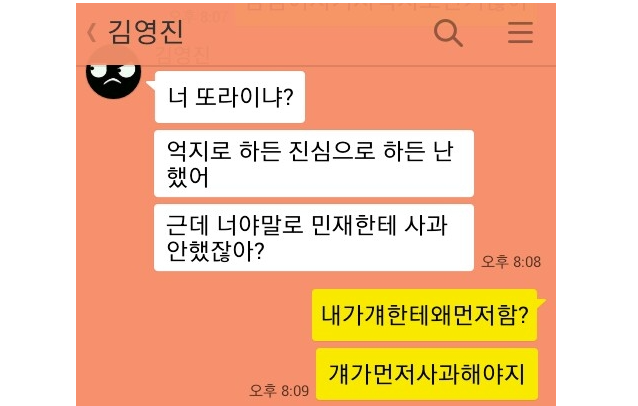The height and width of the screenshot is (406, 638).
Task: Click the faded 김영진 sender name under header
Action: 183,55
